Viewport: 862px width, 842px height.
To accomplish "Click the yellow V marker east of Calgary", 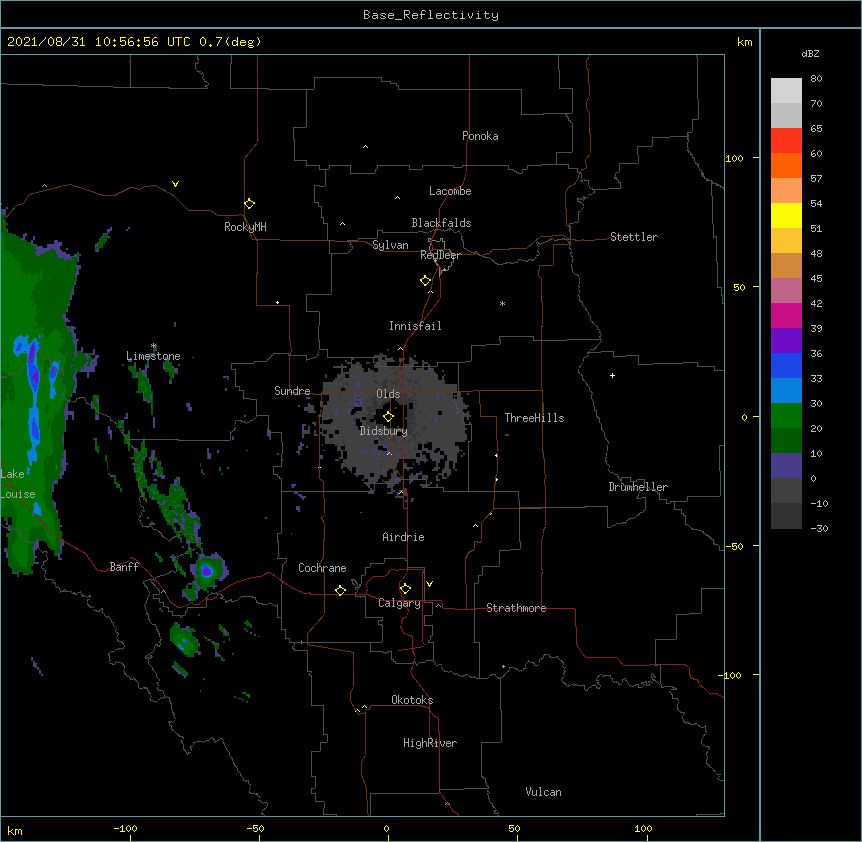I will coord(429,584).
